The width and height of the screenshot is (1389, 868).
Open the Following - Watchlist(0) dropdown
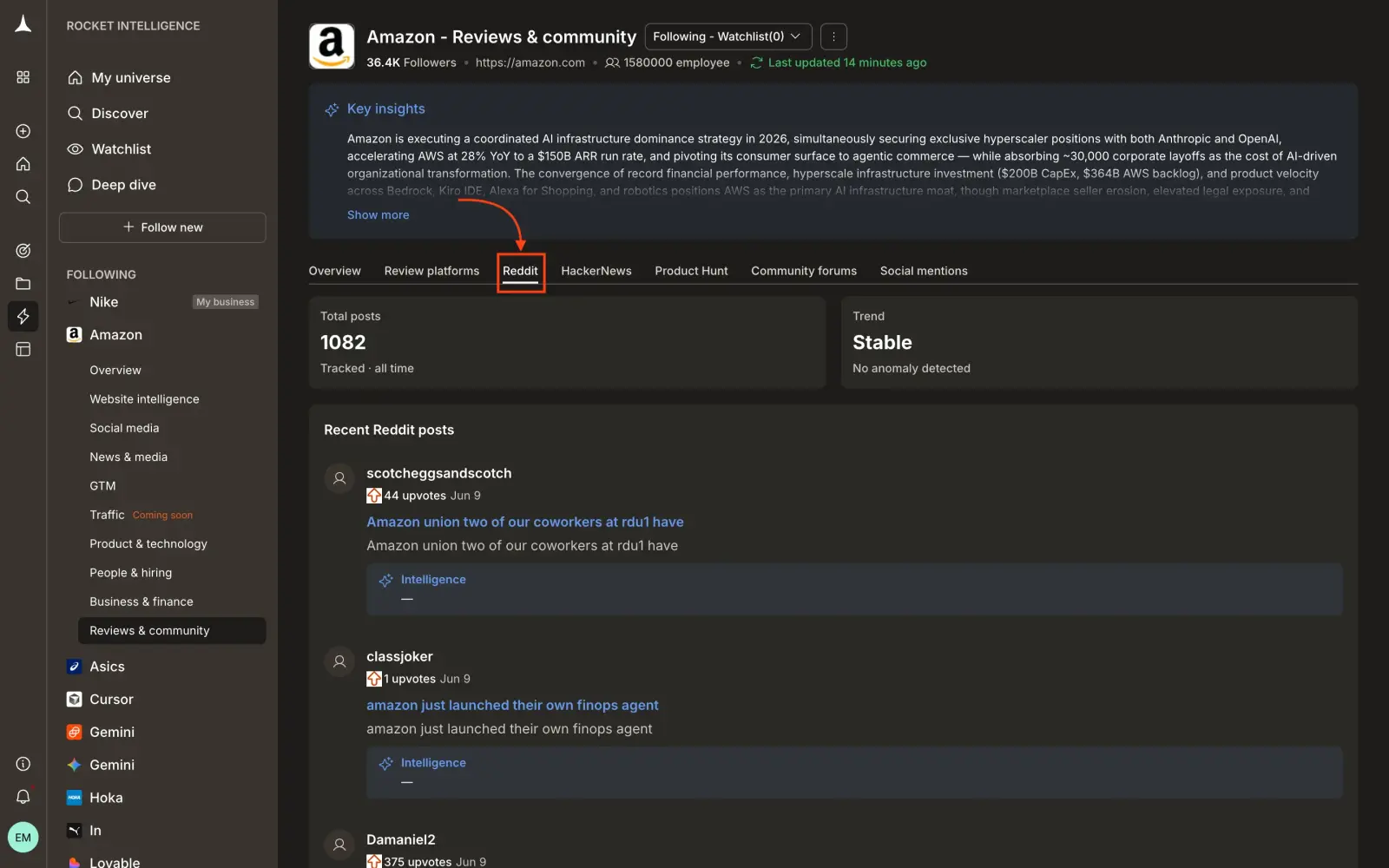click(728, 36)
